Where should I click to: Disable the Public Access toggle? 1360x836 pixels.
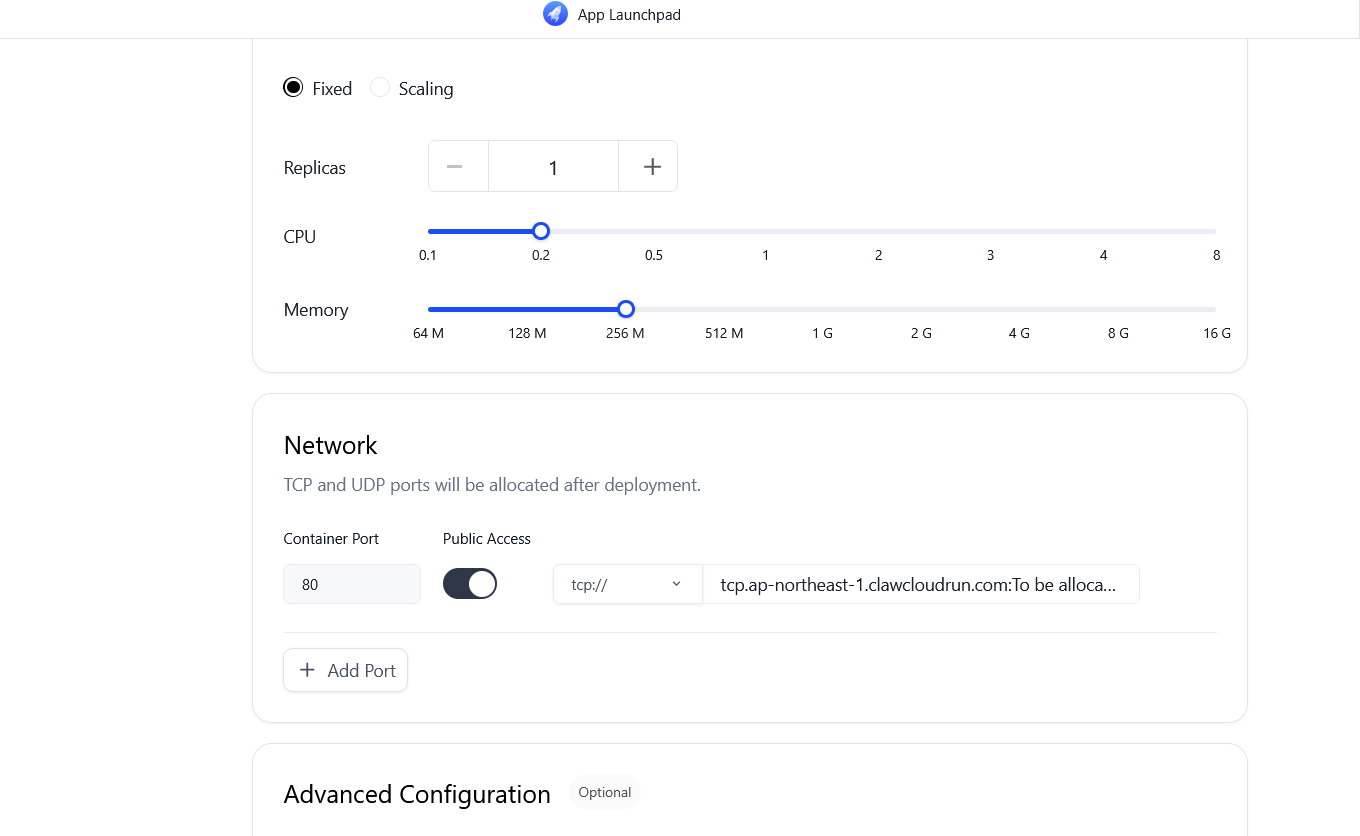click(470, 584)
